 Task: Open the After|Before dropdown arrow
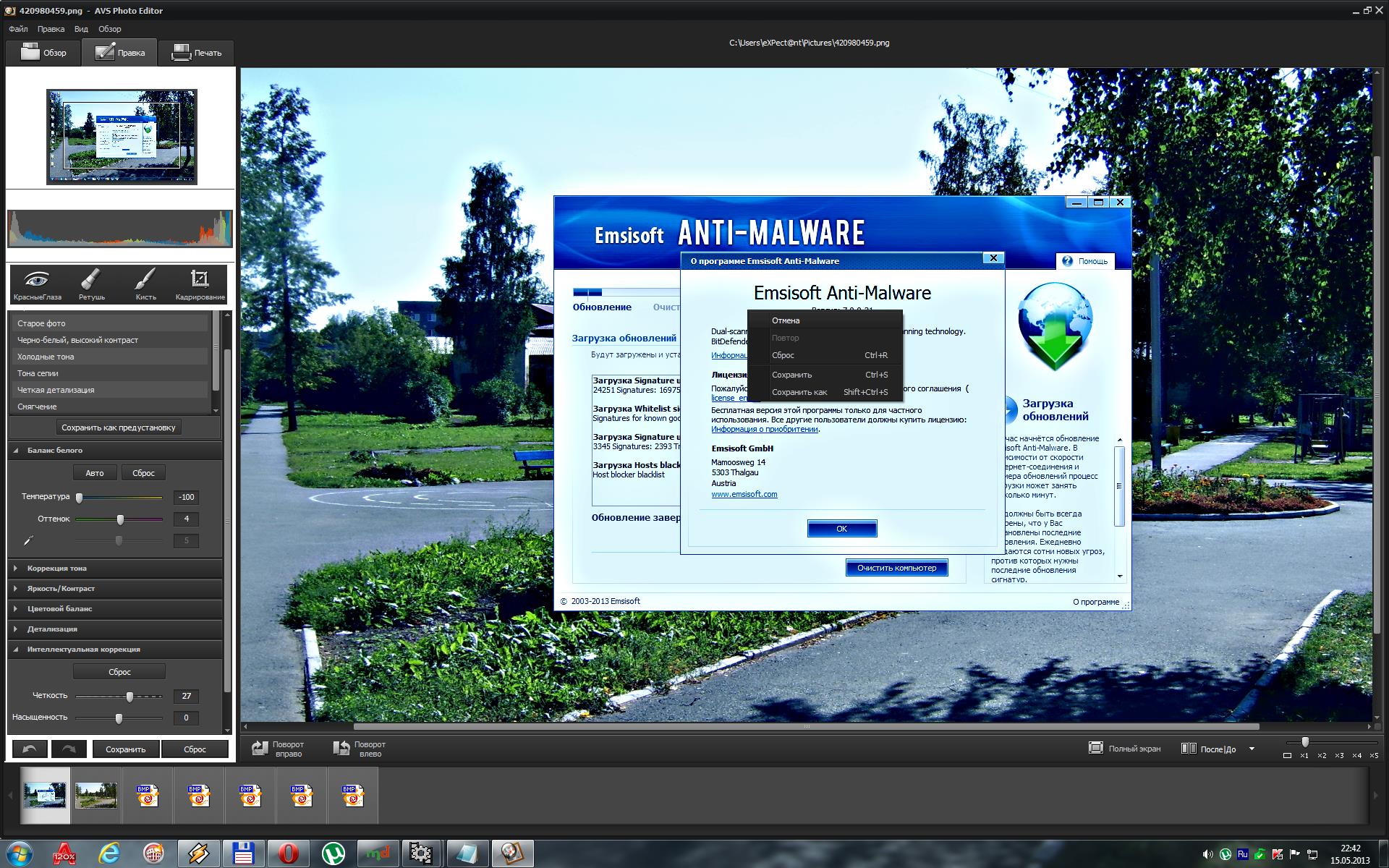pos(1252,749)
